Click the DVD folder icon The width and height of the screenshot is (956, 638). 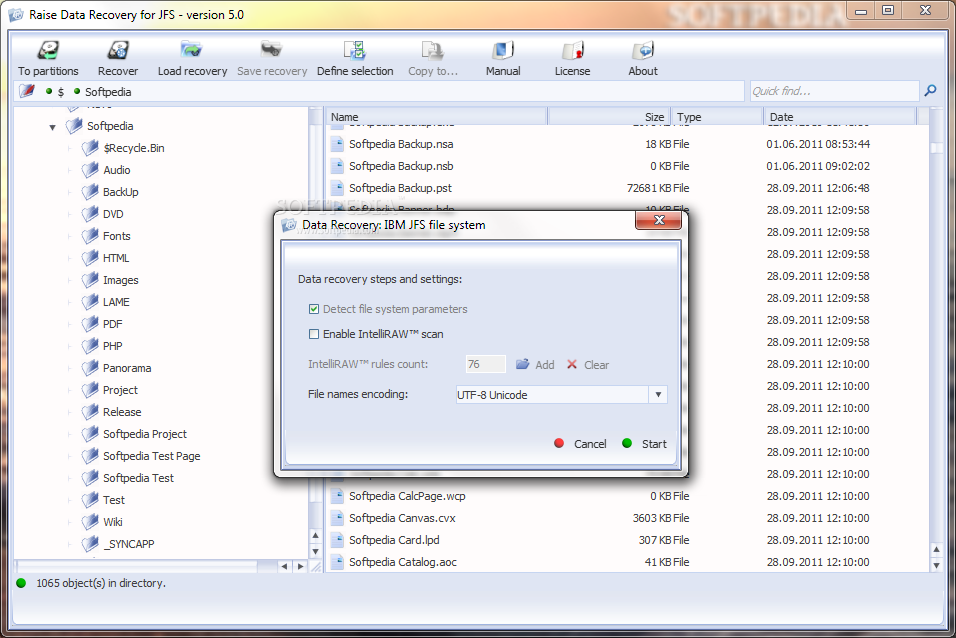(x=90, y=213)
